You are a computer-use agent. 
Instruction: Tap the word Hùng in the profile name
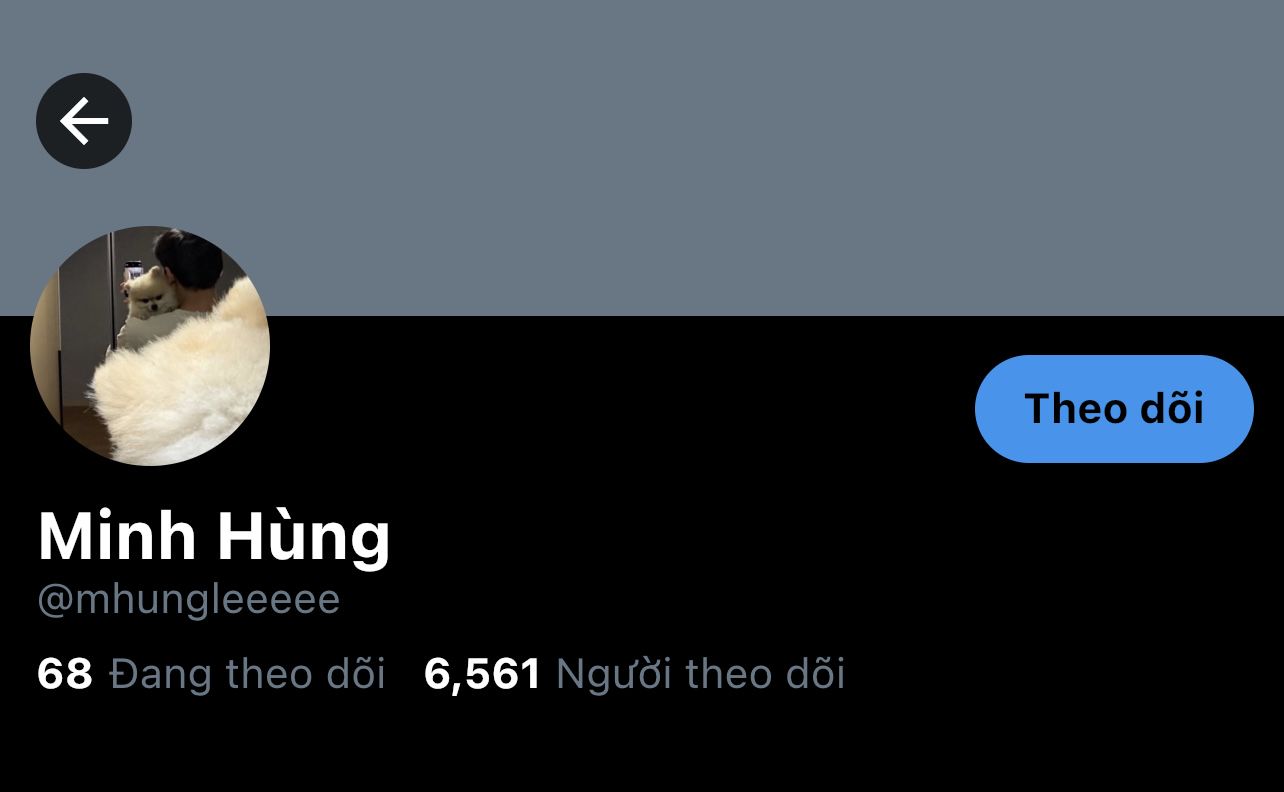(x=304, y=537)
